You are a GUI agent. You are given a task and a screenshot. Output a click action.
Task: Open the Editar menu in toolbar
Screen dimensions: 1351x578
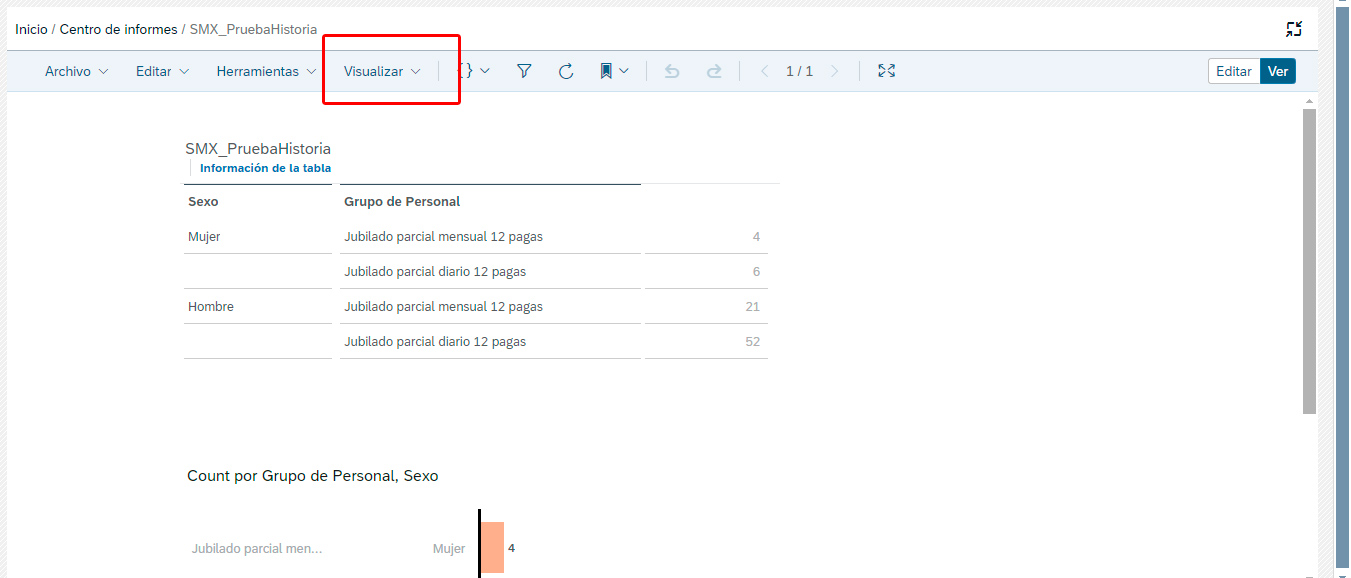click(162, 71)
